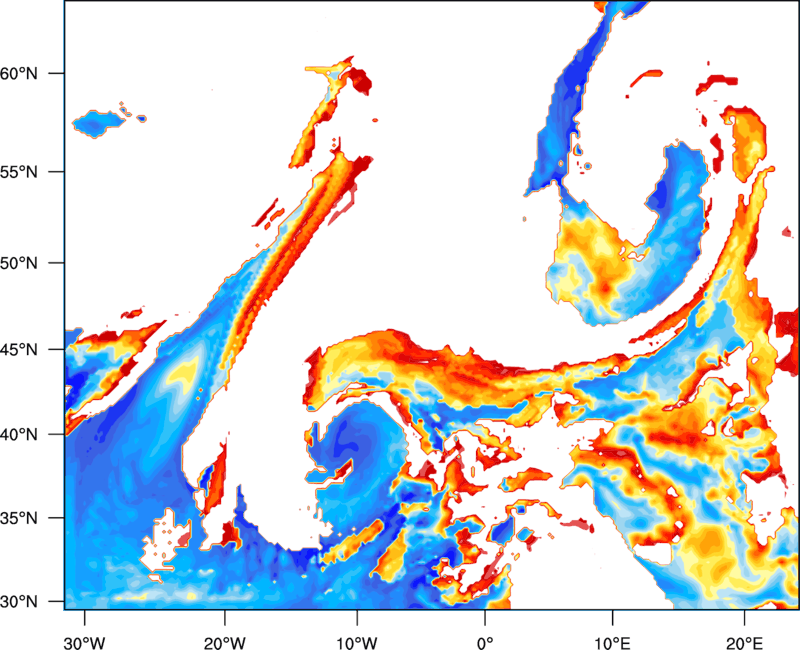The image size is (800, 650).
Task: Click the 35°N latitude label
Action: click(19, 518)
